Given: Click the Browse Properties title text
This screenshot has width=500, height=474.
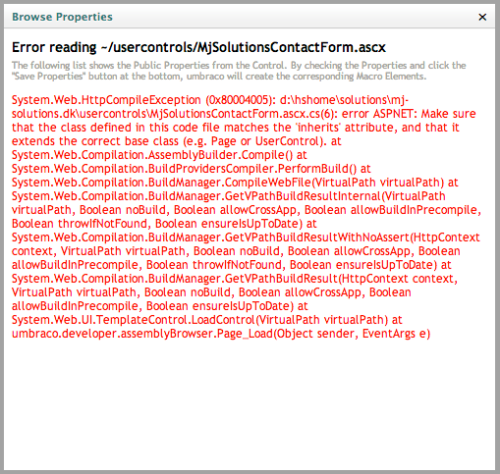Looking at the screenshot, I should (62, 17).
